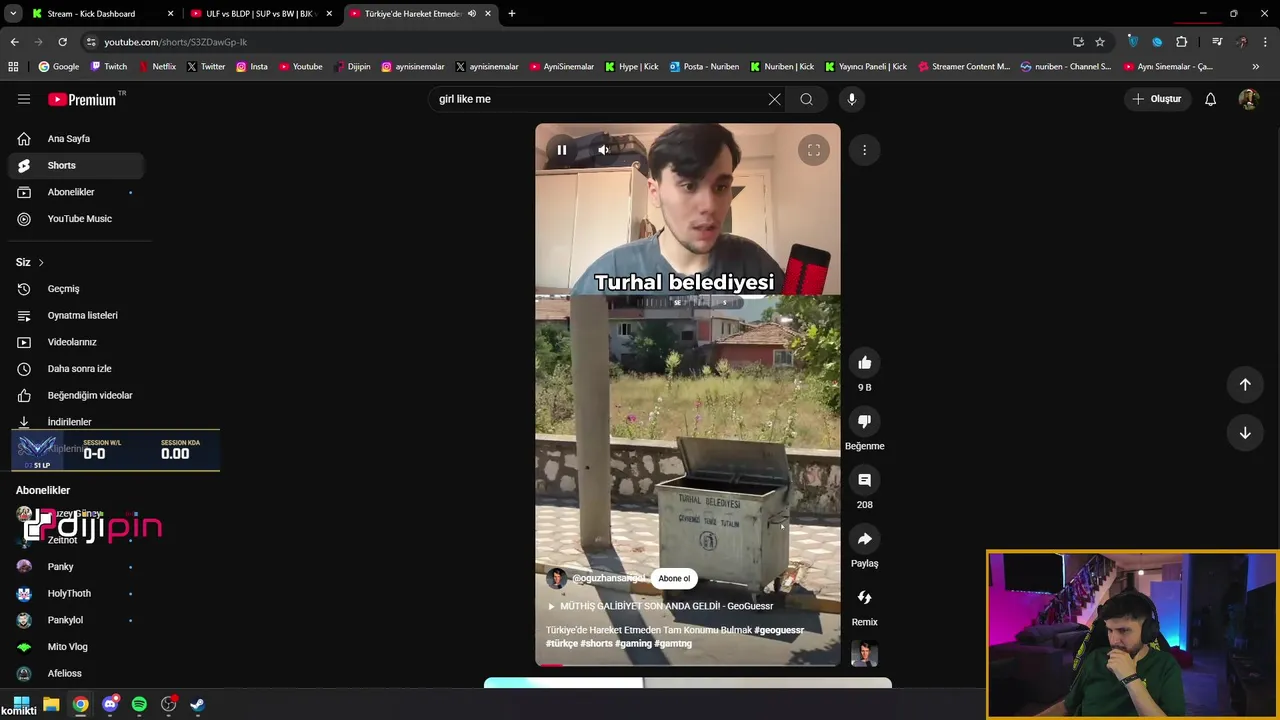Open File Explorer from taskbar
Image resolution: width=1280 pixels, height=720 pixels.
click(x=51, y=704)
